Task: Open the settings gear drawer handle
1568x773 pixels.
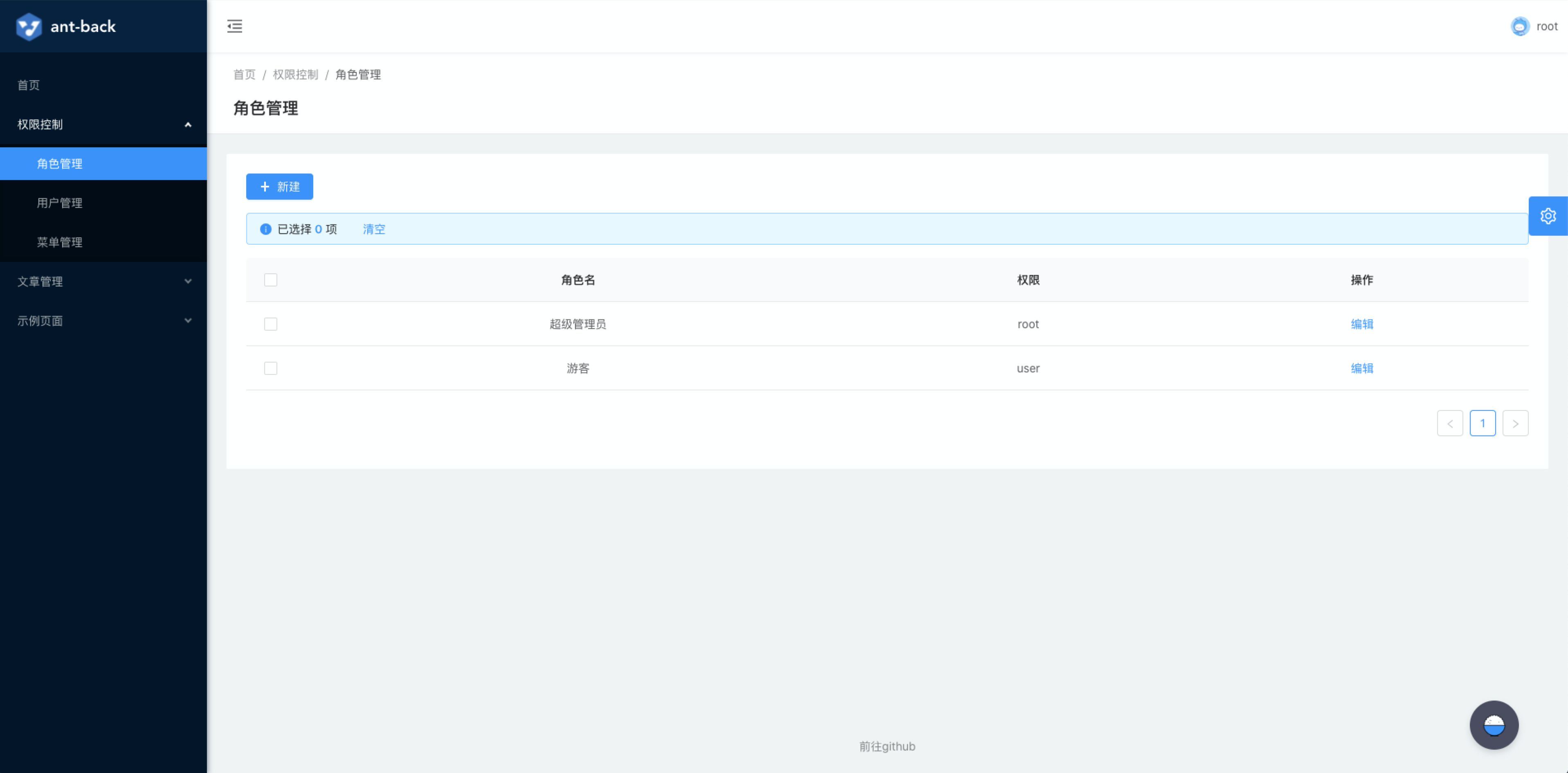Action: pyautogui.click(x=1547, y=216)
